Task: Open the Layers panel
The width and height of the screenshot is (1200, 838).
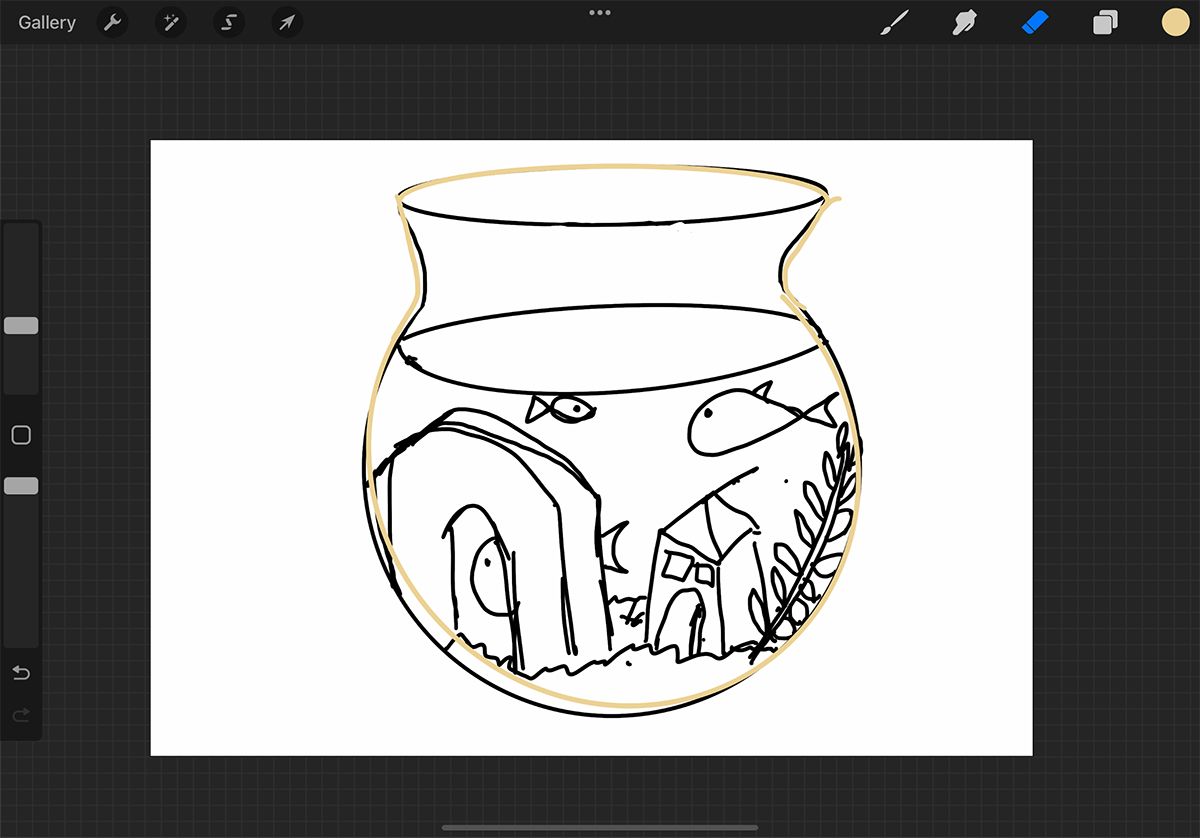Action: point(1105,22)
